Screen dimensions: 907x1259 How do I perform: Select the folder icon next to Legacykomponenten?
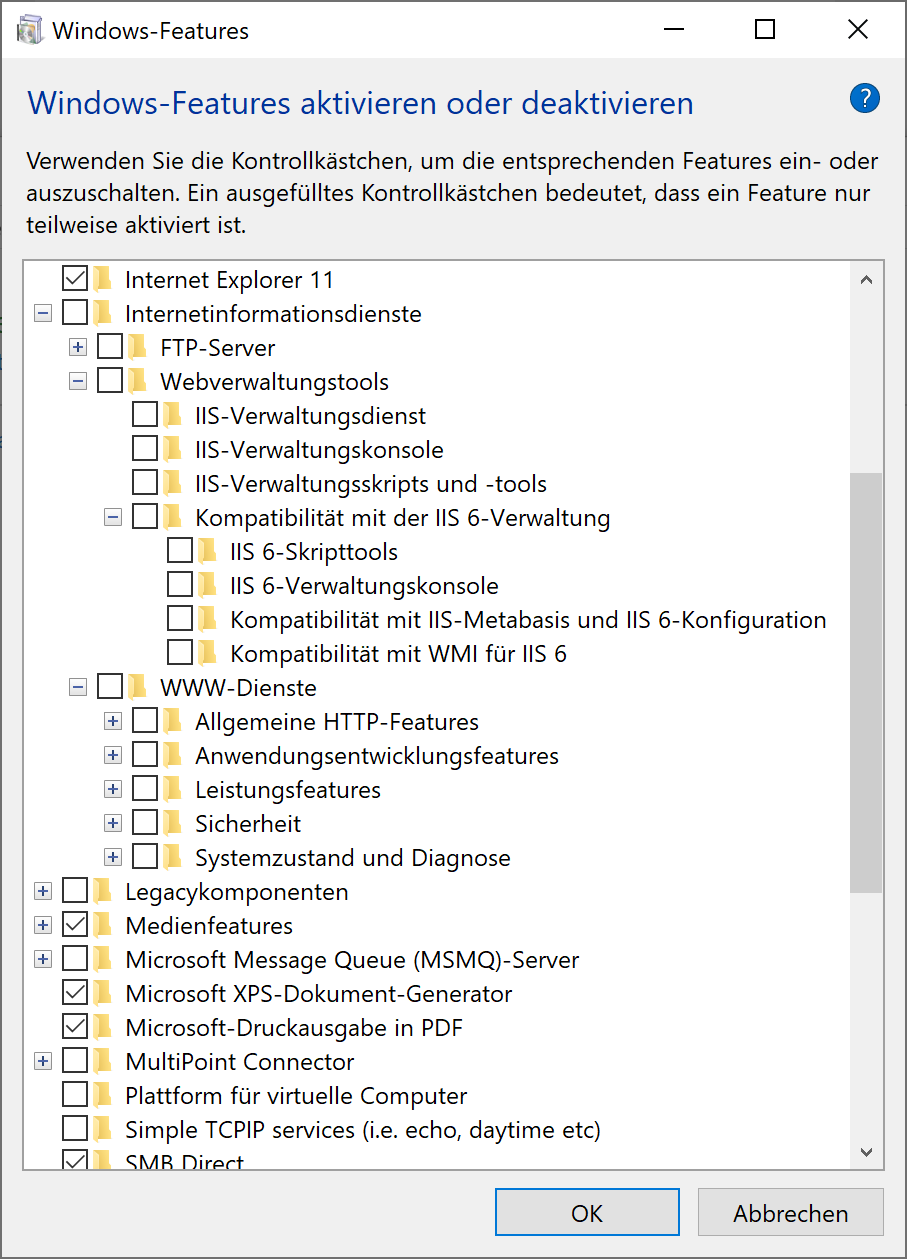point(103,892)
